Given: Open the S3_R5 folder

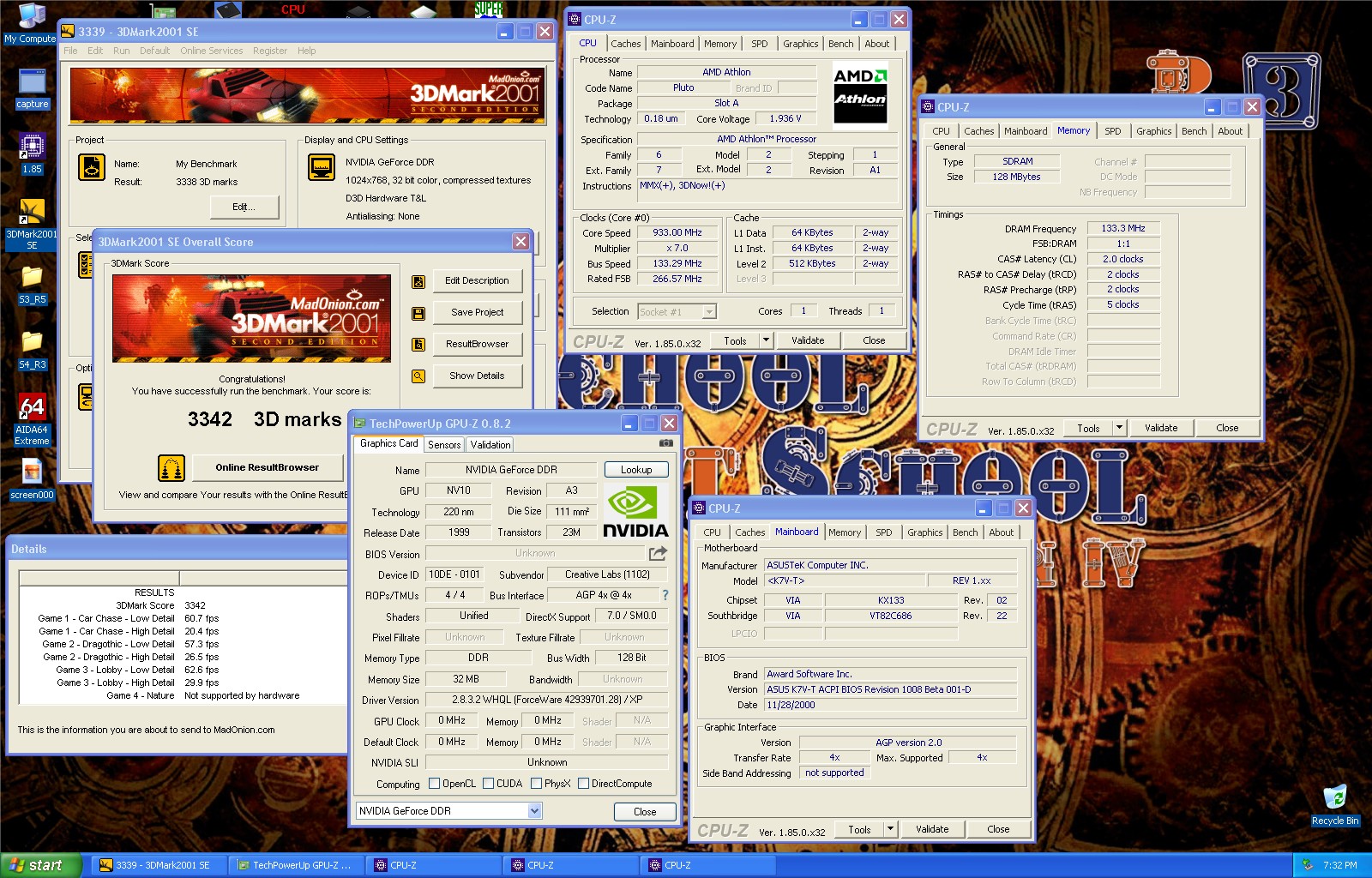Looking at the screenshot, I should click(x=32, y=285).
